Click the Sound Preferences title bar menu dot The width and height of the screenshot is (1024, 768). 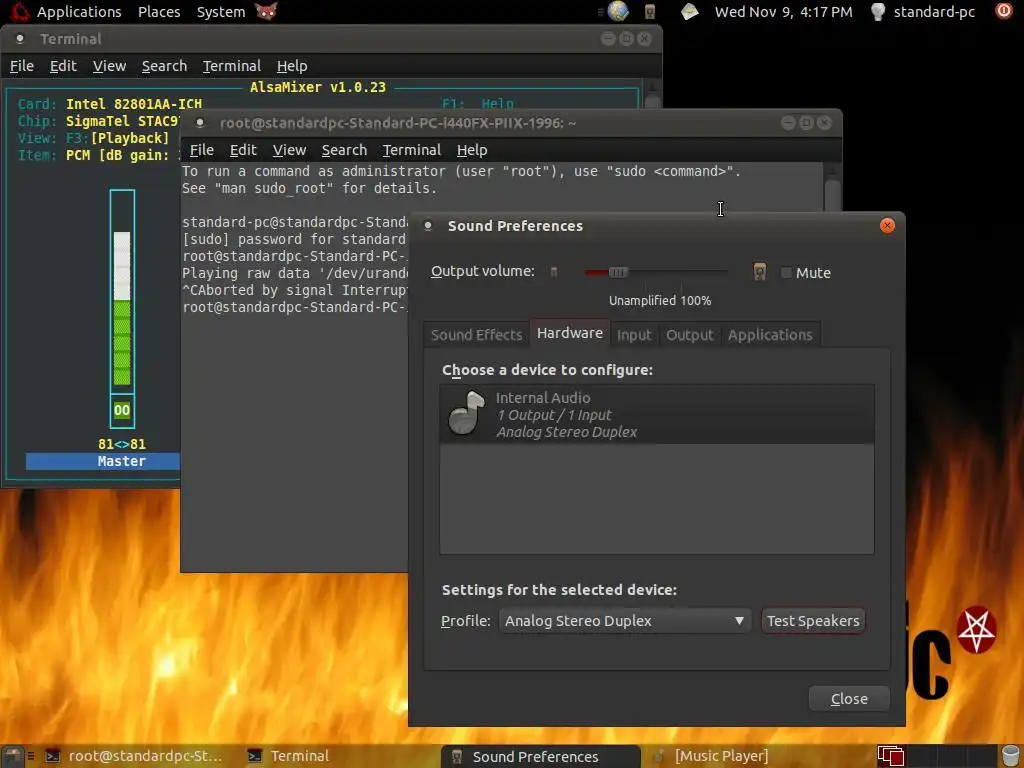click(x=428, y=225)
